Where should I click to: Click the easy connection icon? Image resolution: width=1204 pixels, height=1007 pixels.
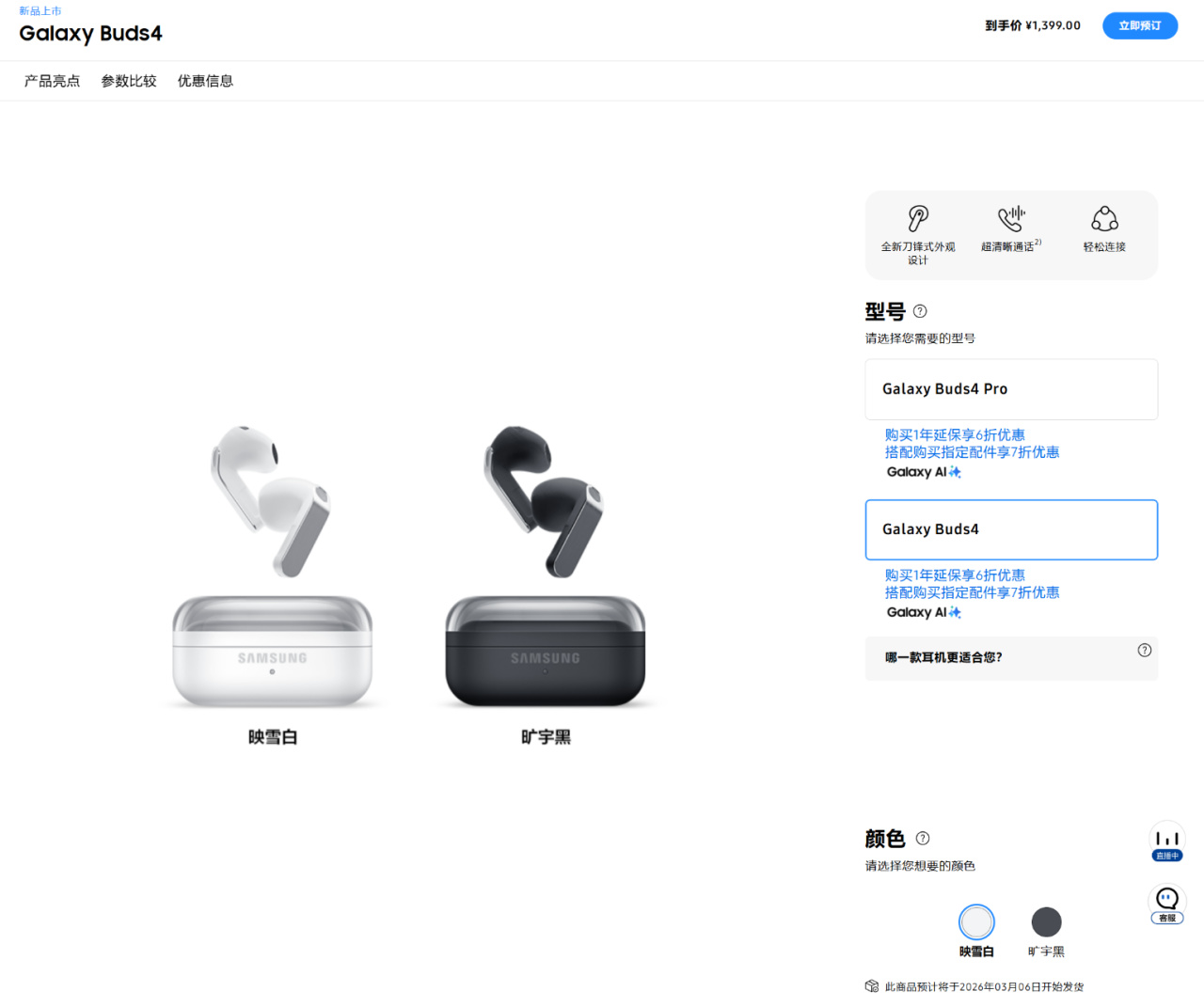point(1104,219)
